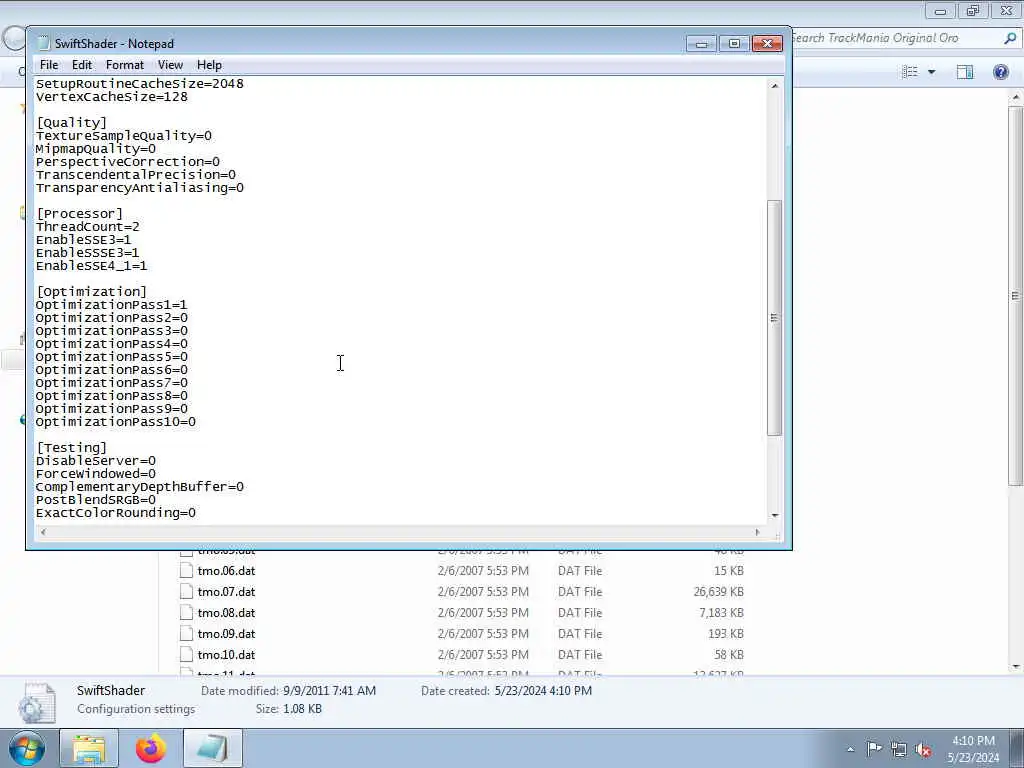Click the PerspectiveCorrection=0 line
Viewport: 1024px width, 768px height.
[x=127, y=162]
